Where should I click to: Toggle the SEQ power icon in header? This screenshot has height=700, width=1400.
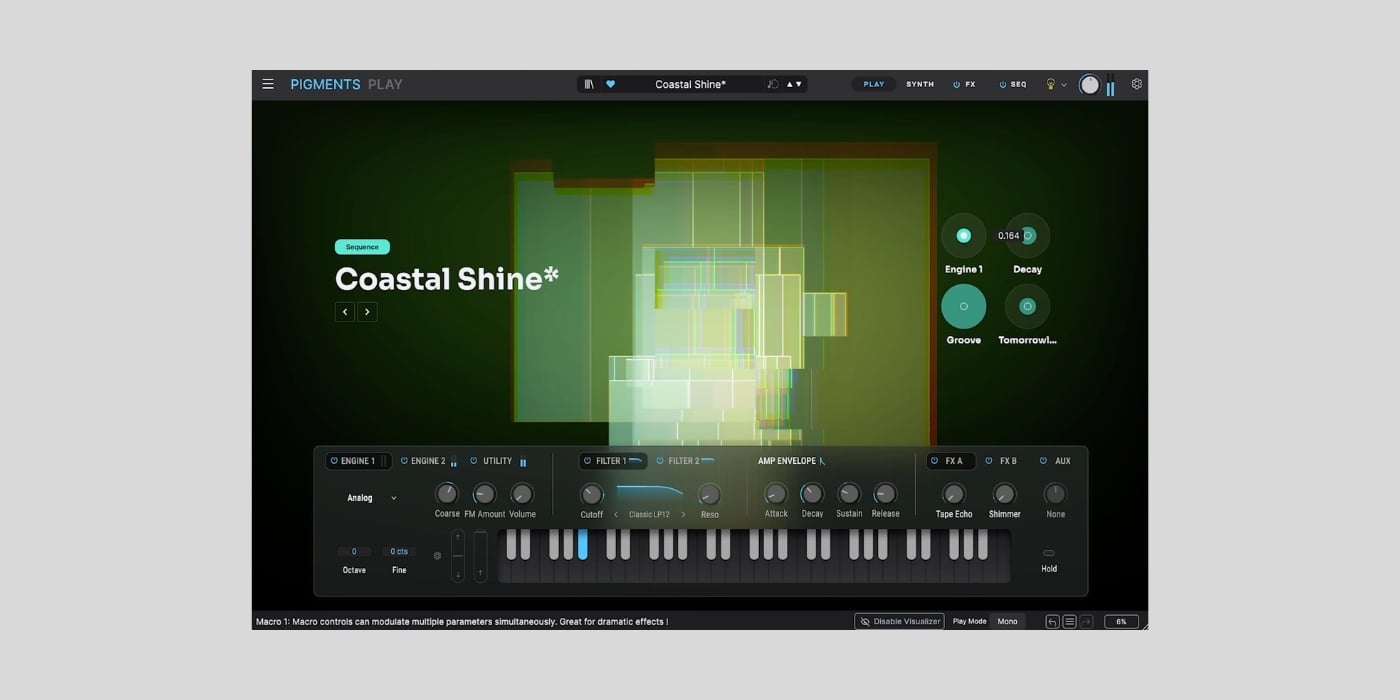[x=1002, y=84]
